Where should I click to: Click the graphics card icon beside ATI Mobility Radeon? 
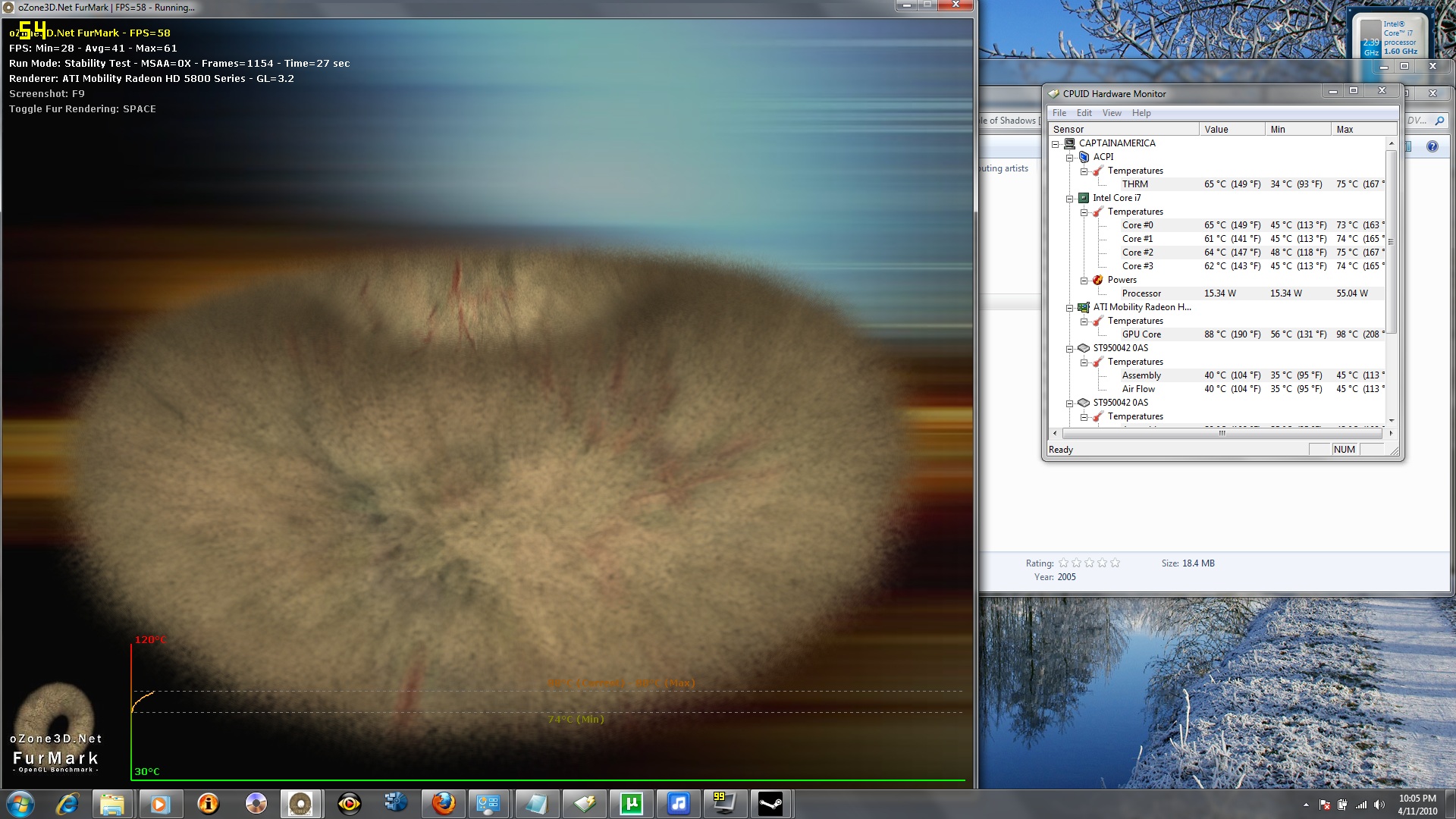pos(1084,307)
